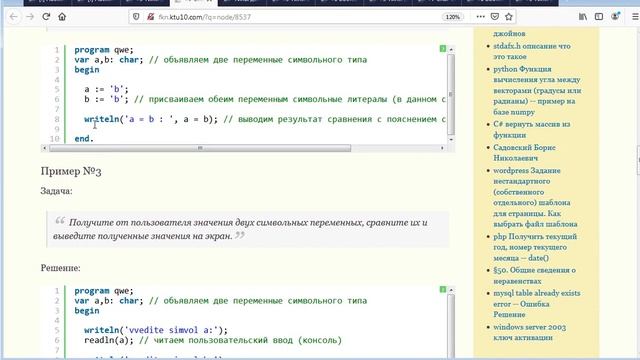The image size is (640, 360).
Task: Click code line a := 'b'; in first block
Action: (106, 89)
